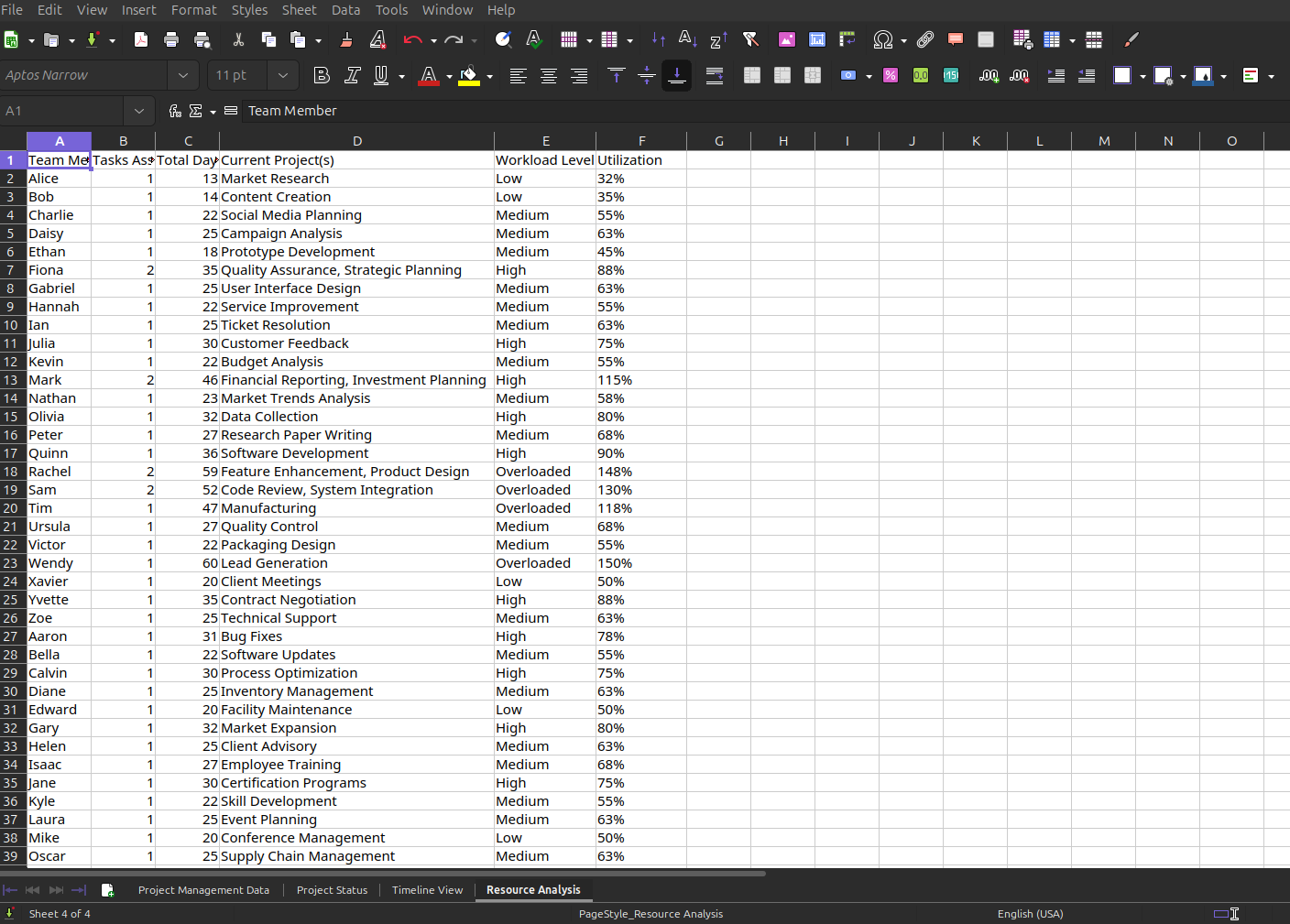Toggle wrap text
The image size is (1290, 924).
tap(715, 75)
